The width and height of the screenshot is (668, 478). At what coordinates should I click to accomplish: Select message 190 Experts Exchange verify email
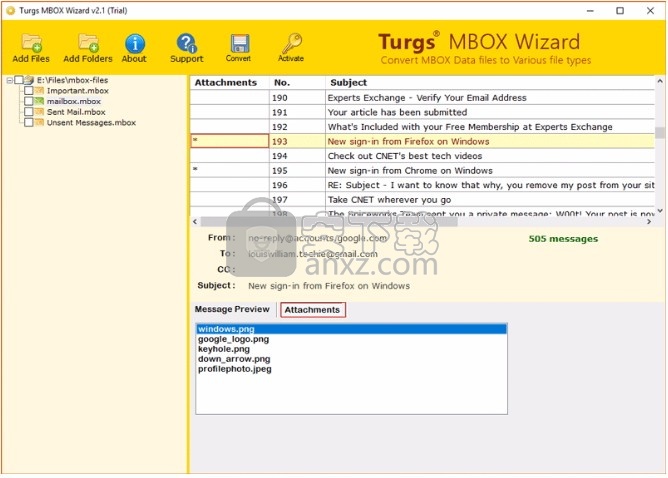(422, 98)
